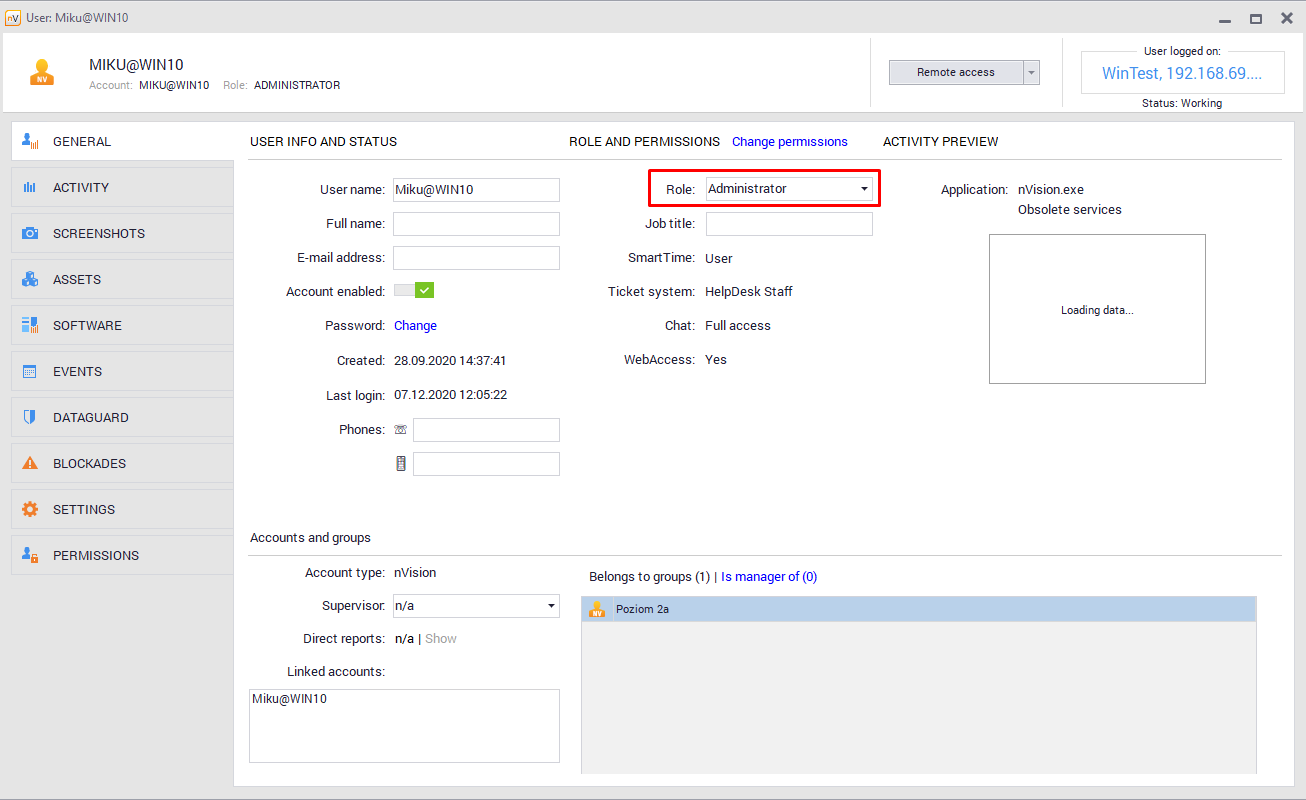Image resolution: width=1306 pixels, height=800 pixels.
Task: Click the Change permissions link
Action: coord(789,142)
